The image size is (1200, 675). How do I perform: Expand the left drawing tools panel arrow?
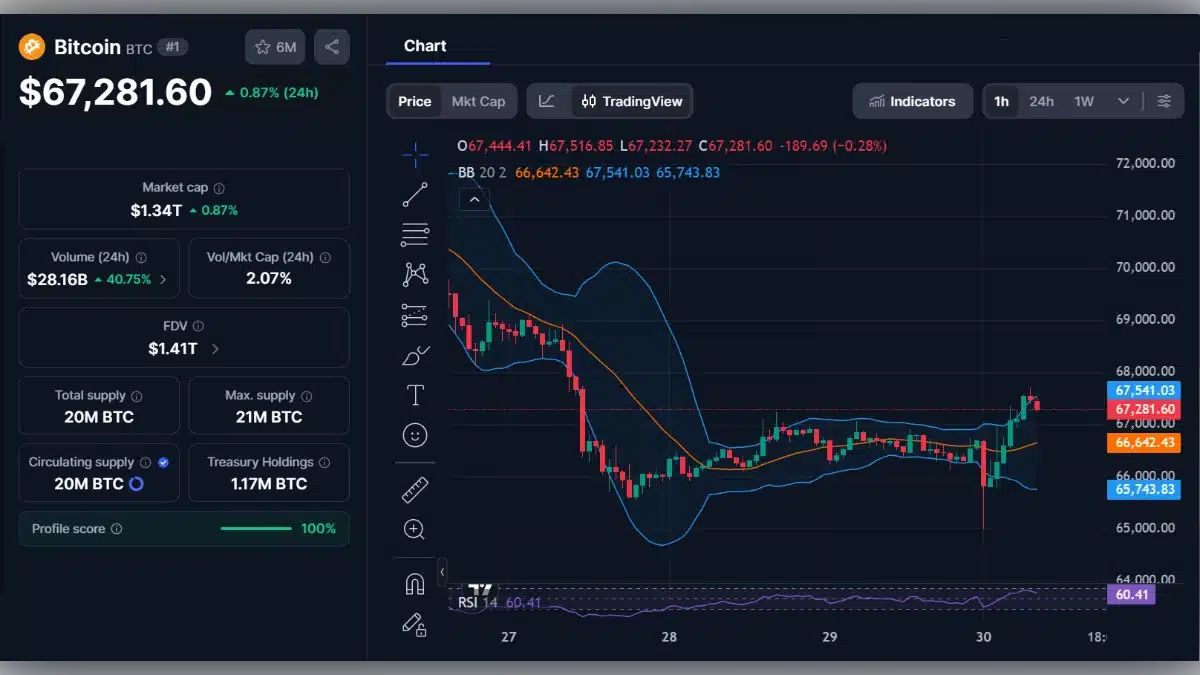(x=441, y=572)
